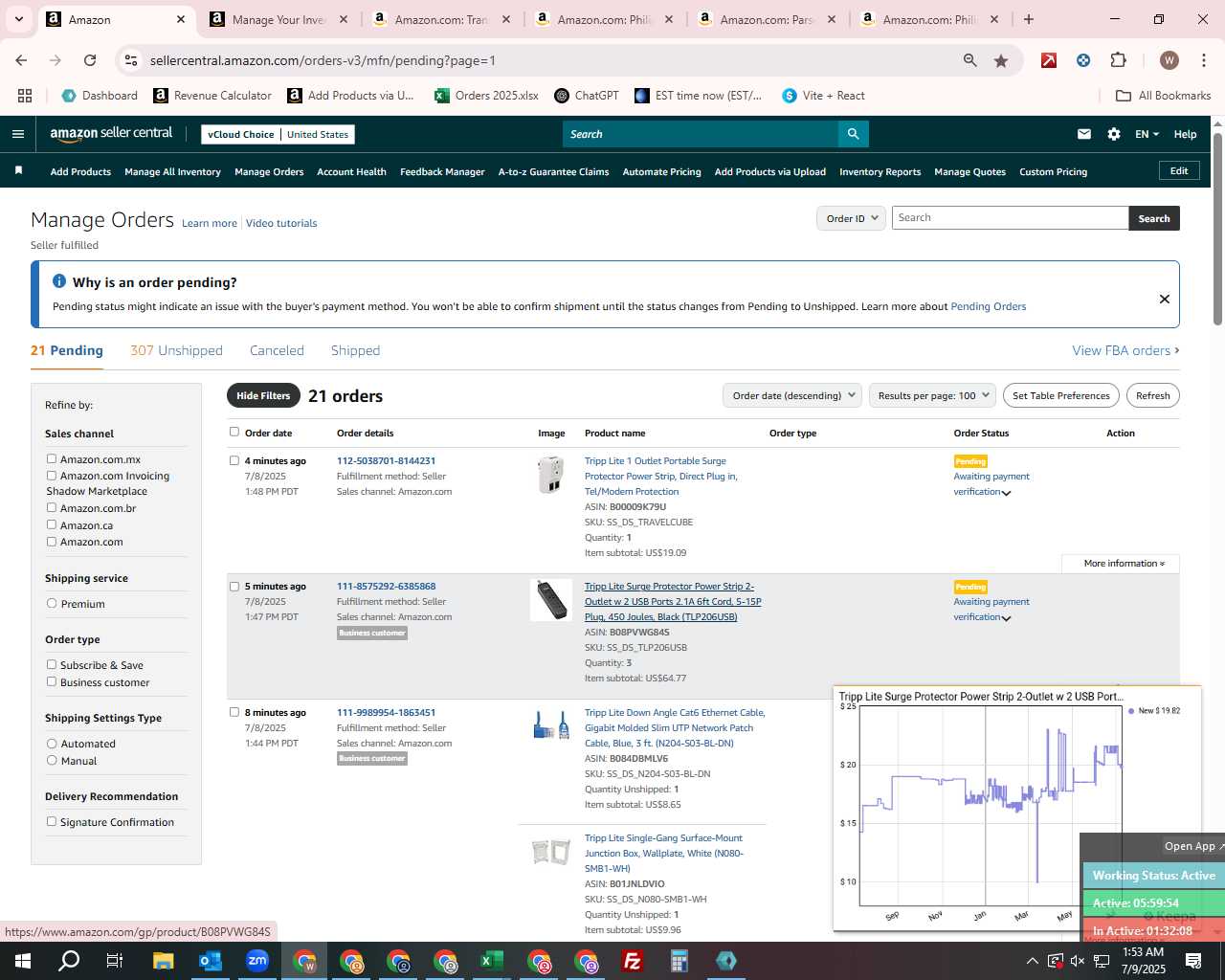Select Automated shipping settings type
This screenshot has width=1225, height=980.
click(x=52, y=744)
